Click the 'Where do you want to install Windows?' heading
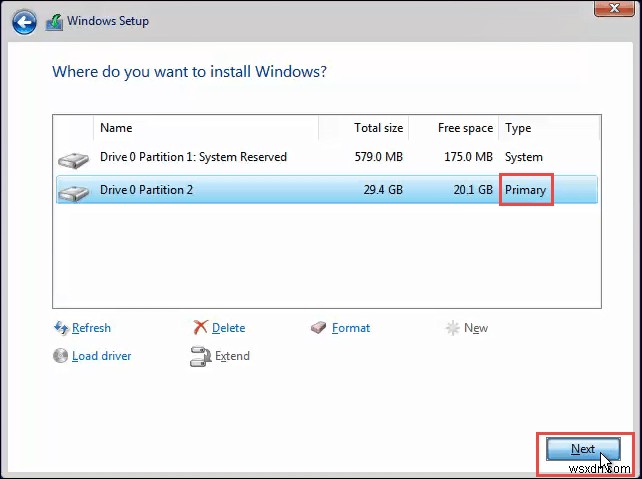The height and width of the screenshot is (479, 642). [x=190, y=72]
